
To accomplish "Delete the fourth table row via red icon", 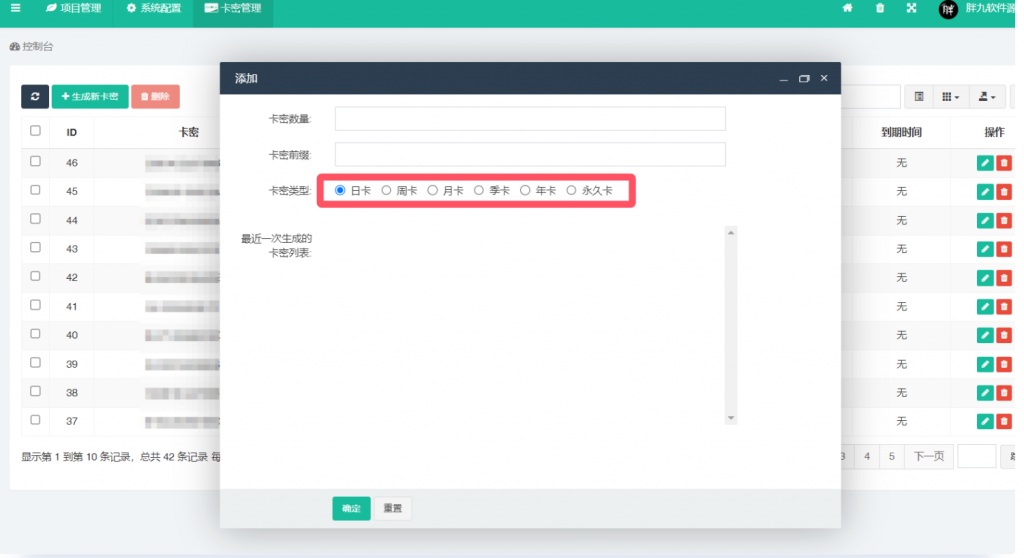I will tap(1004, 249).
